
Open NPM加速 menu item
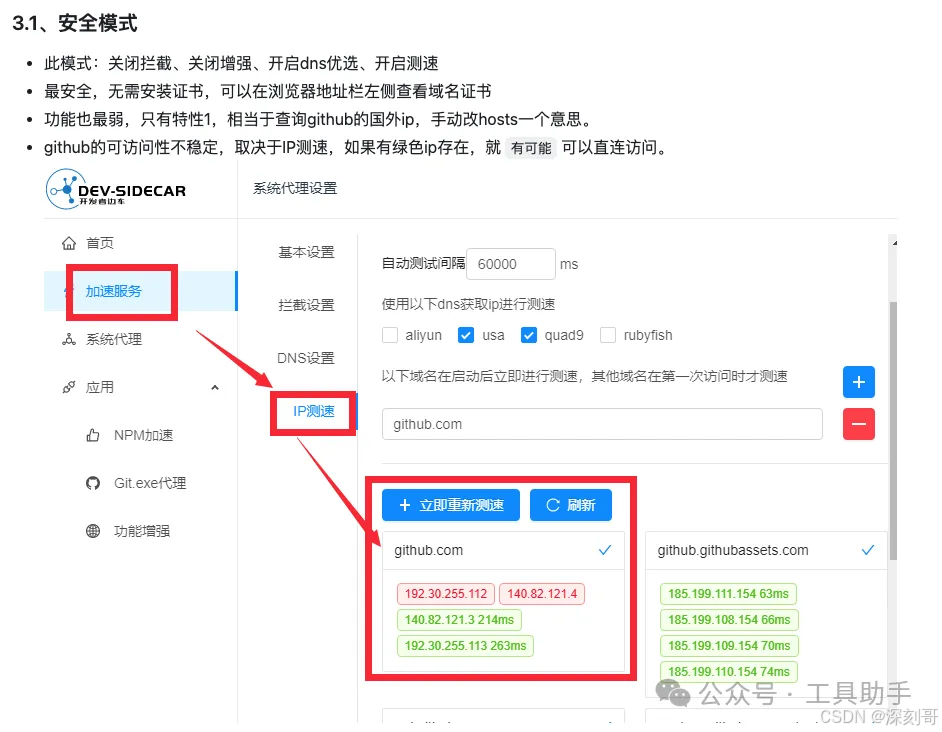(144, 435)
